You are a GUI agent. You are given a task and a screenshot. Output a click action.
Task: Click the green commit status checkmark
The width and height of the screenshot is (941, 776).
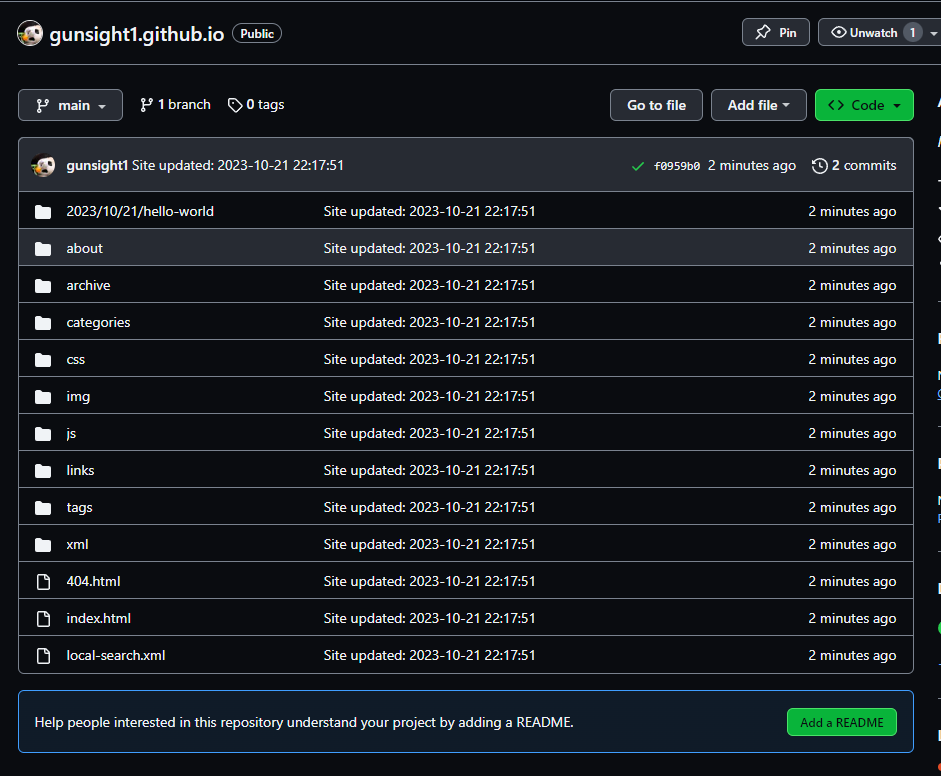click(638, 166)
